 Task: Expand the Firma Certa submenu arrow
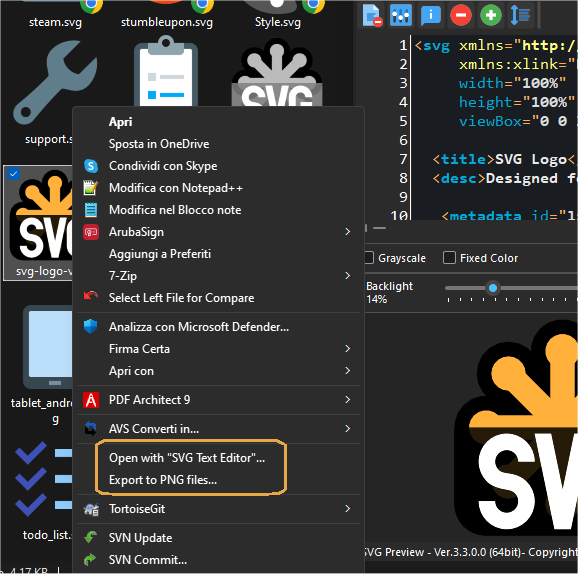[x=347, y=348]
